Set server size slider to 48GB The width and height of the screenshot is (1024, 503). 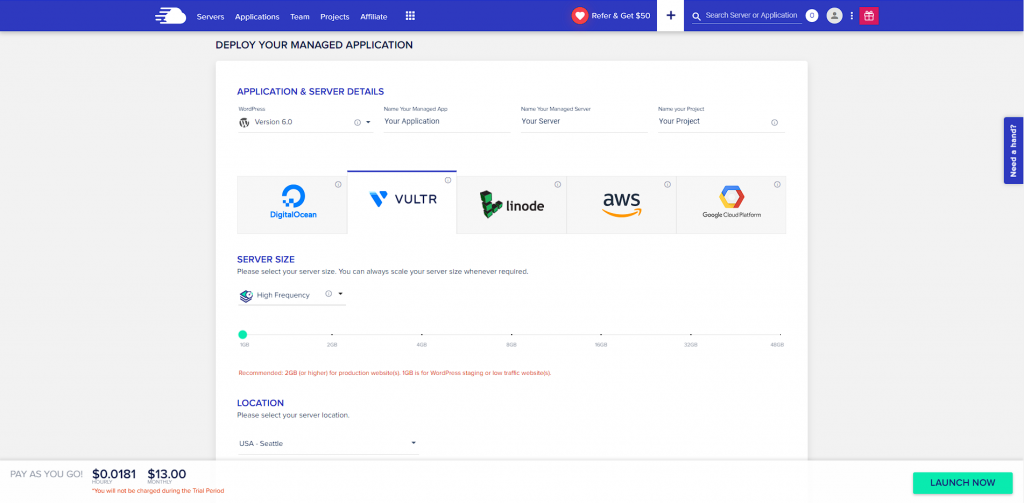(x=780, y=334)
